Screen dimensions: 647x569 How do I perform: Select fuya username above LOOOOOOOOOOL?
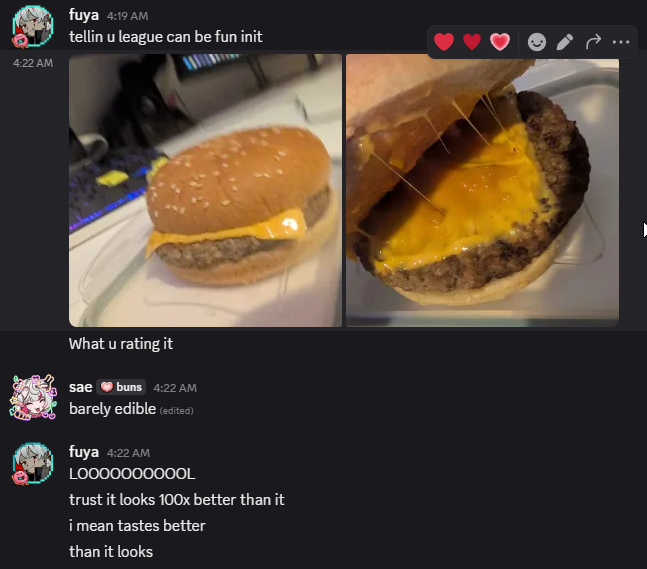(84, 452)
